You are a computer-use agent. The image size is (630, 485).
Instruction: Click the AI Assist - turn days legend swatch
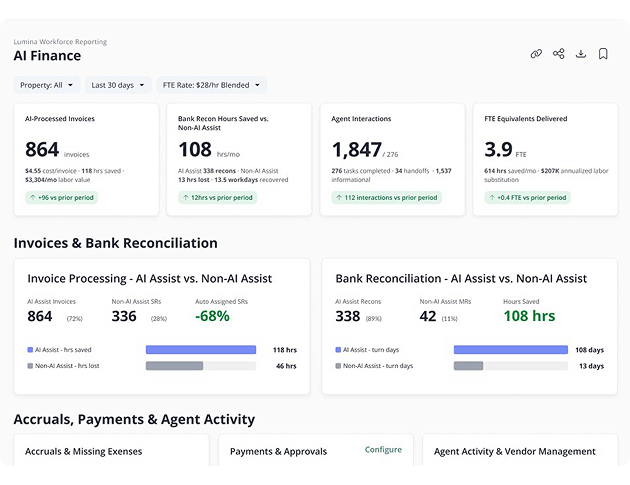(x=338, y=350)
